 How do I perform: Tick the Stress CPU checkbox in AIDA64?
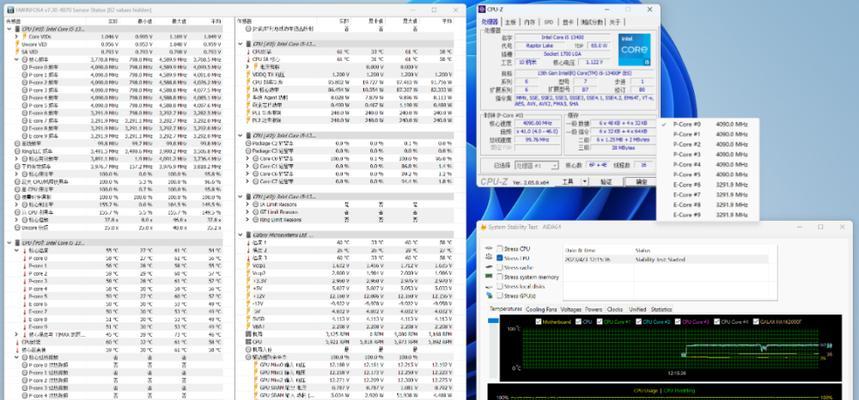(x=500, y=248)
